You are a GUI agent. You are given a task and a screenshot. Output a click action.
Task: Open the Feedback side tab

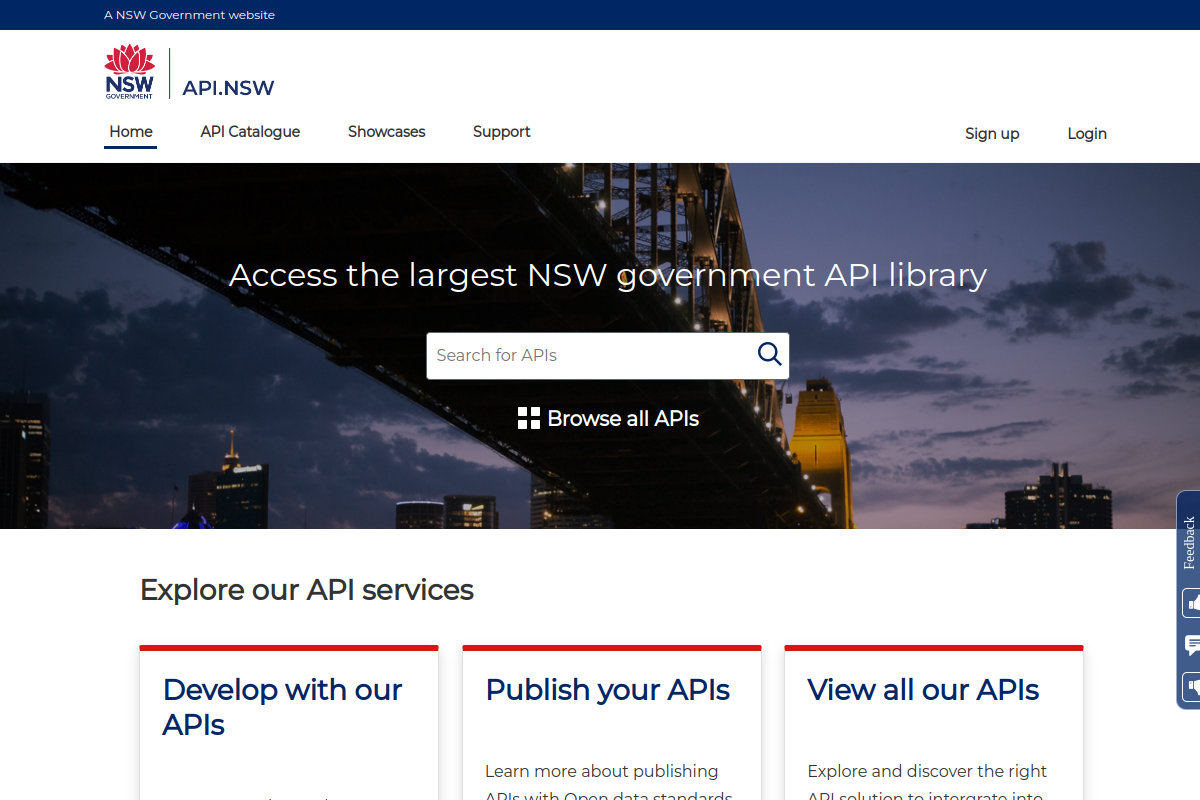1189,542
